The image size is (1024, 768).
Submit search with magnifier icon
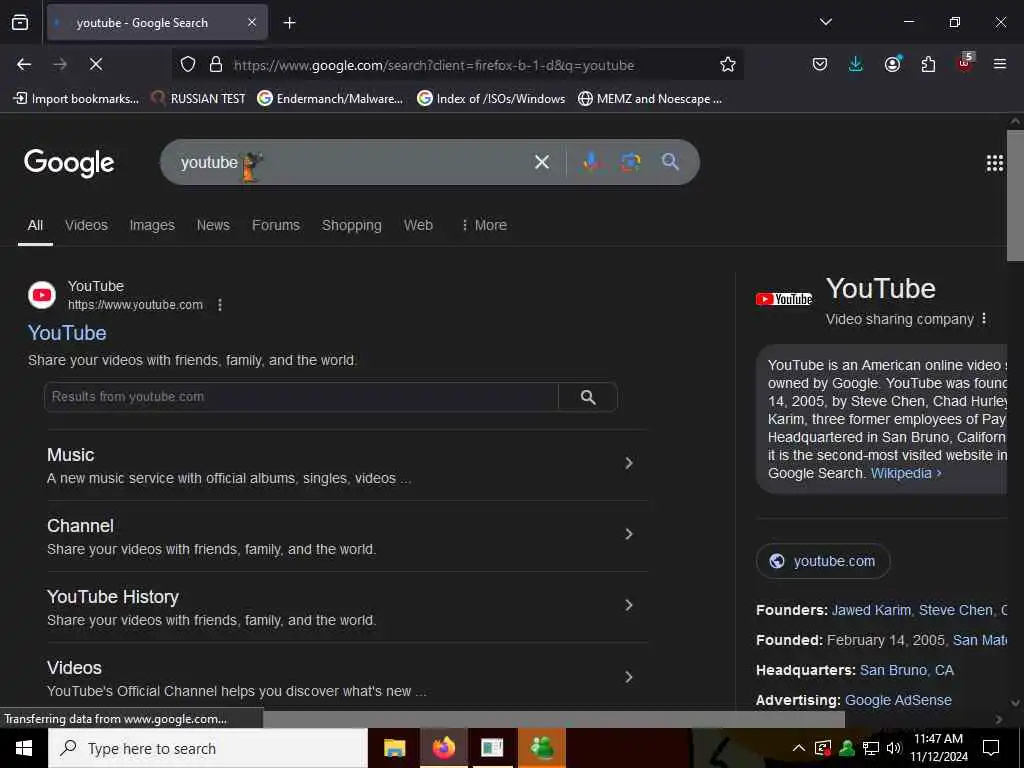coord(670,162)
